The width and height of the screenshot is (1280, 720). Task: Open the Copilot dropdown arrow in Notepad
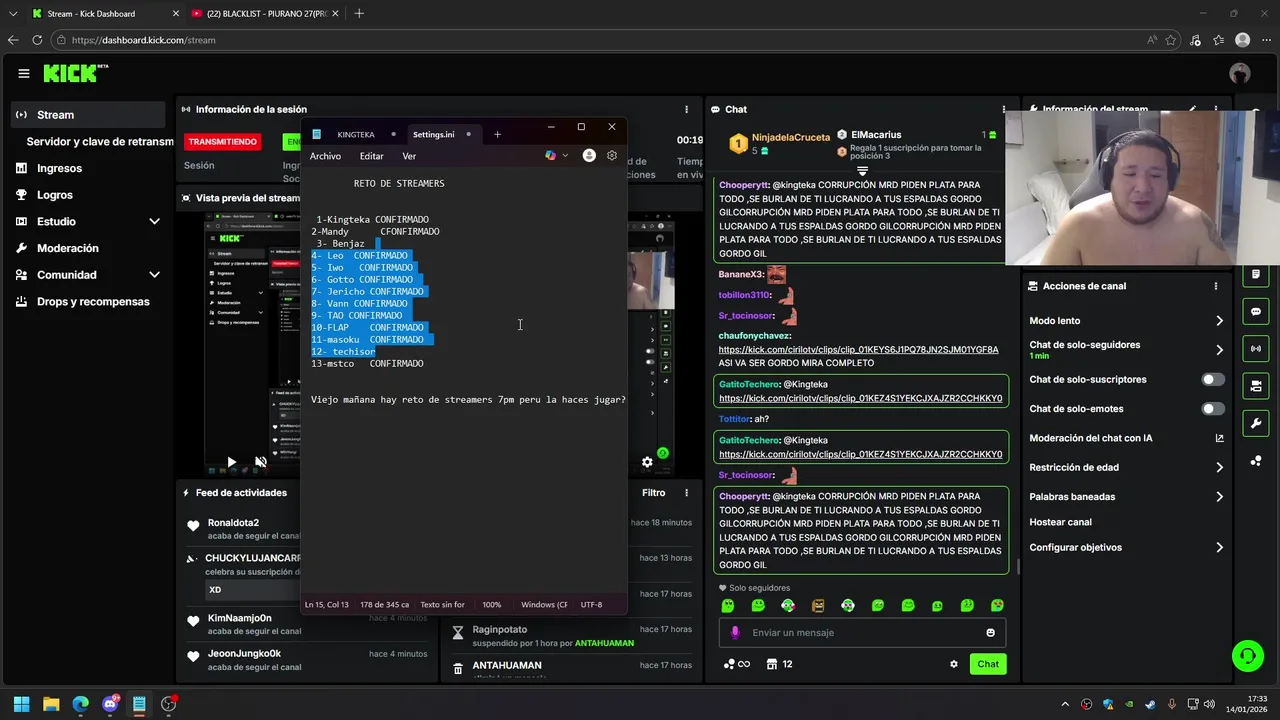pyautogui.click(x=565, y=156)
